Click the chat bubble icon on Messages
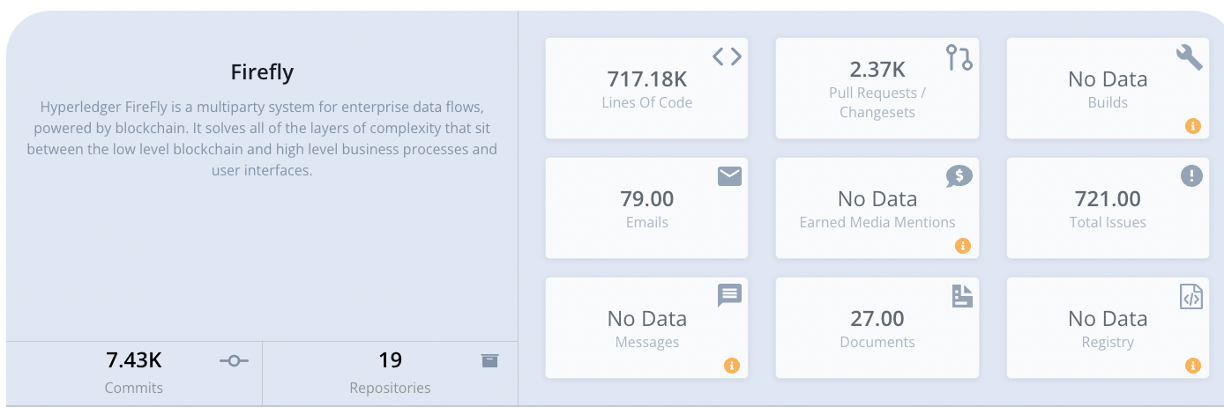 [x=730, y=295]
